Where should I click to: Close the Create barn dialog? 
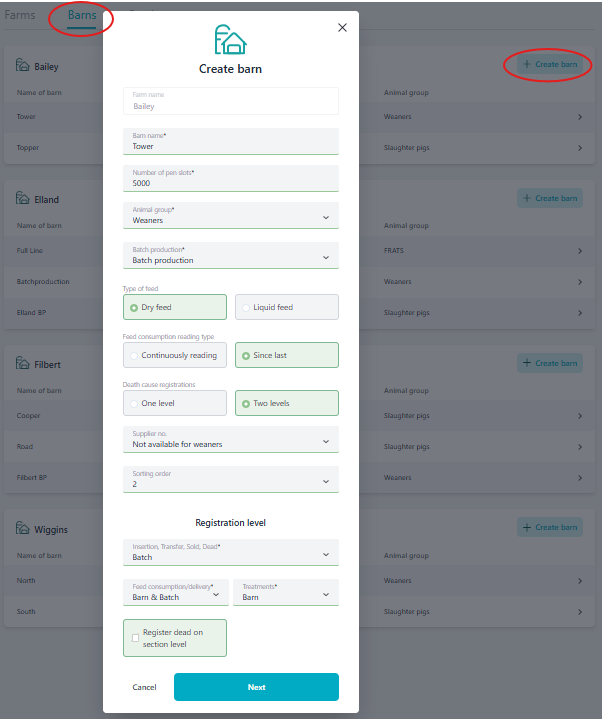(342, 28)
